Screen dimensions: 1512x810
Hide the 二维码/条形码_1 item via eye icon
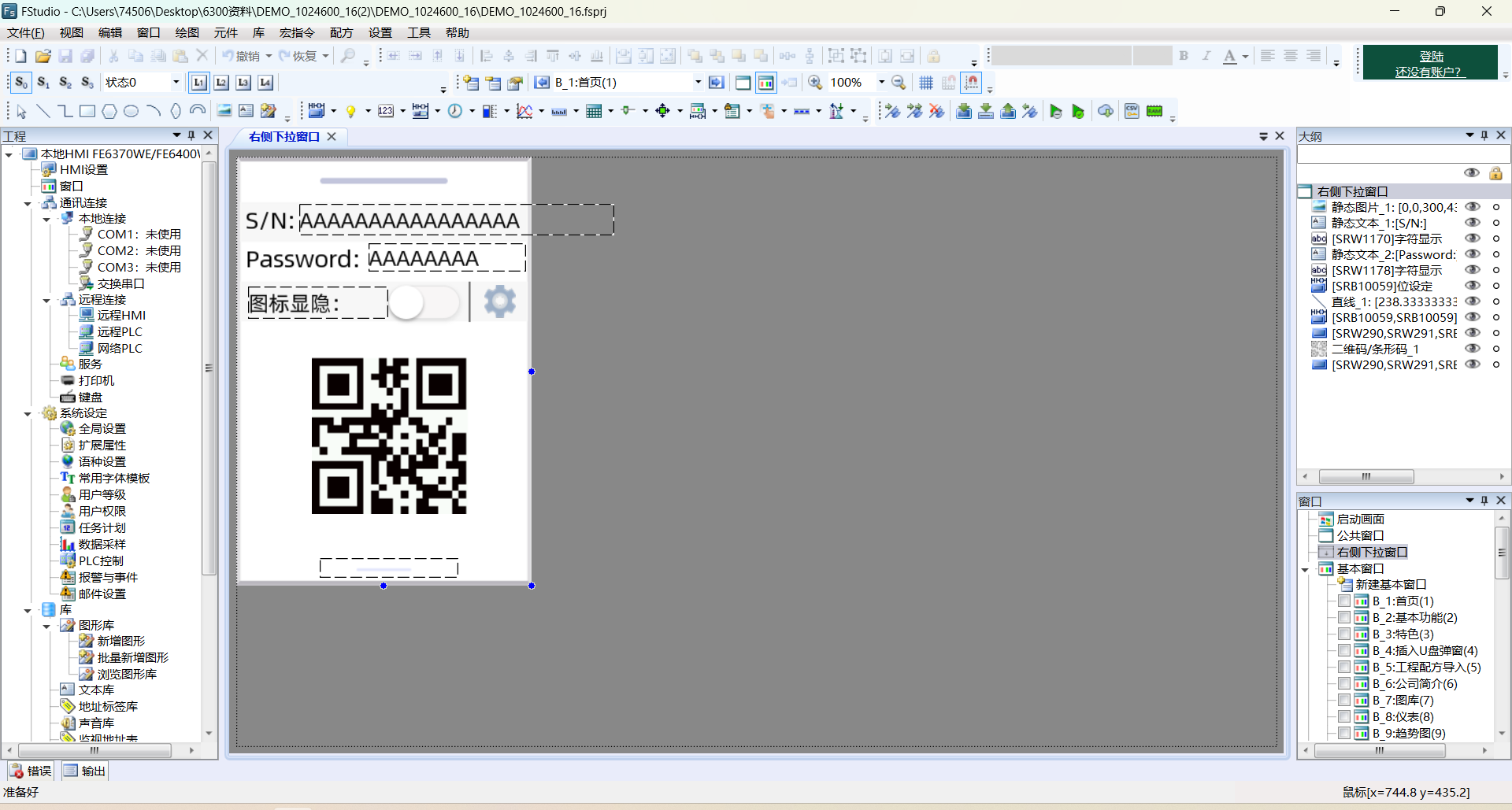pyautogui.click(x=1472, y=349)
